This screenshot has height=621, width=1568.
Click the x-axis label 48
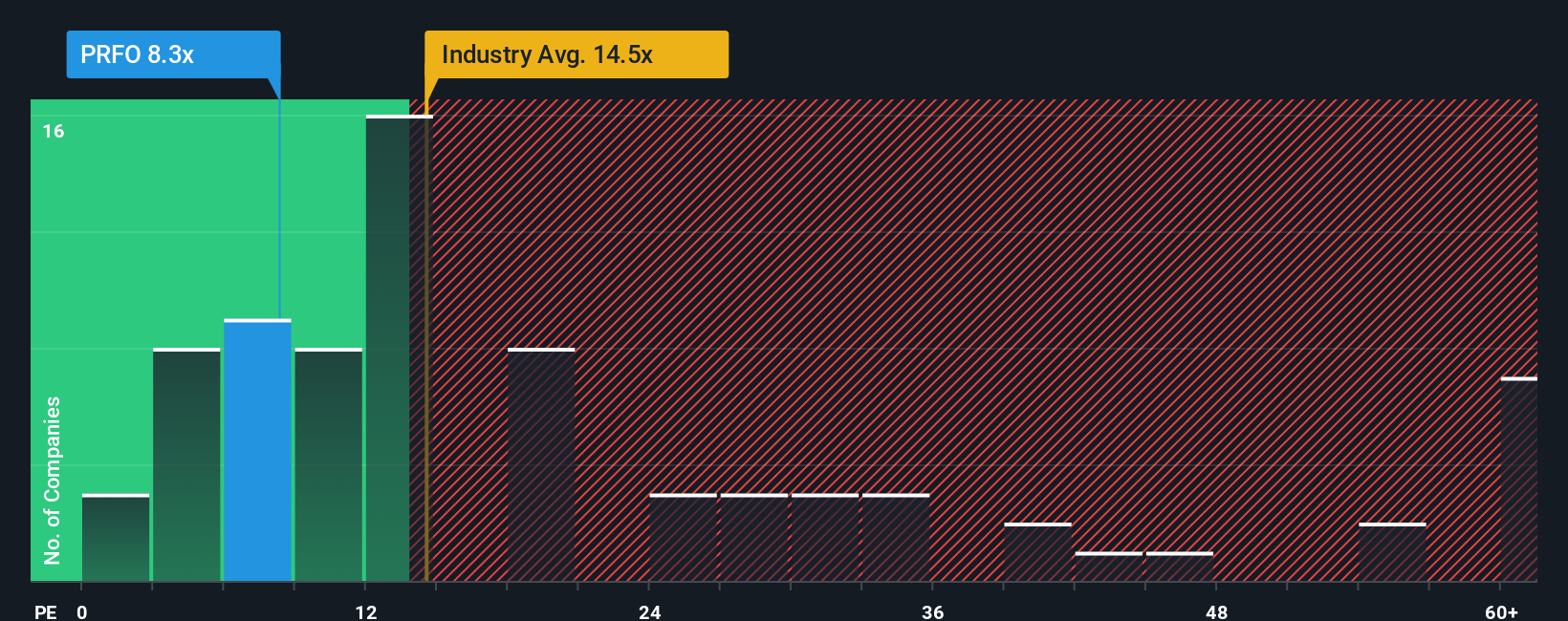click(x=1216, y=611)
